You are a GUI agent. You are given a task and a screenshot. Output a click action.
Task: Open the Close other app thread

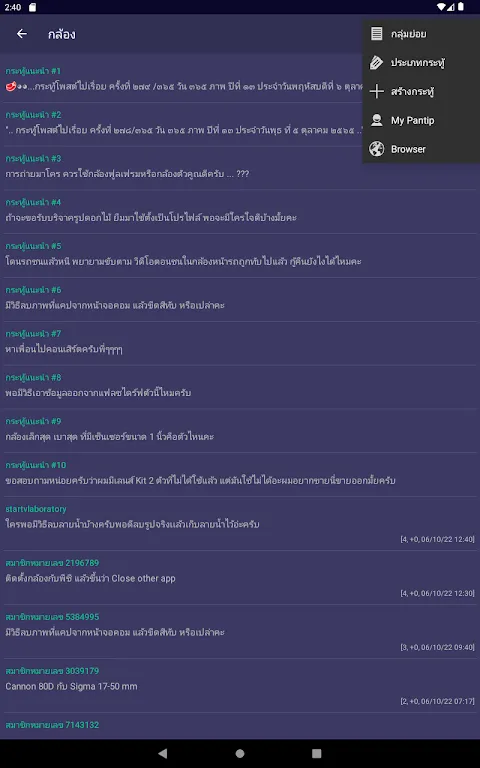[x=240, y=577]
